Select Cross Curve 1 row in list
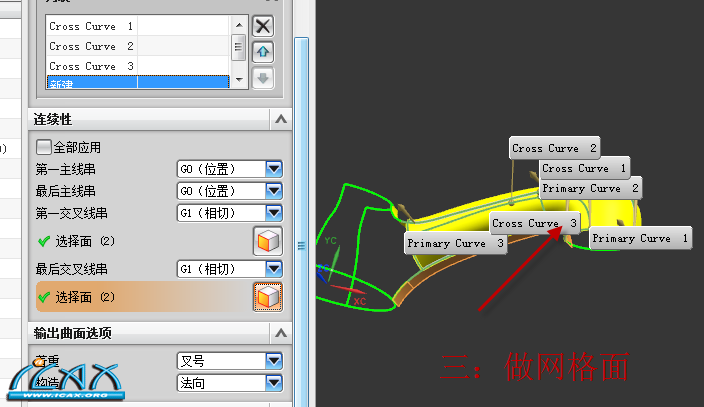704x407 pixels. (137, 26)
